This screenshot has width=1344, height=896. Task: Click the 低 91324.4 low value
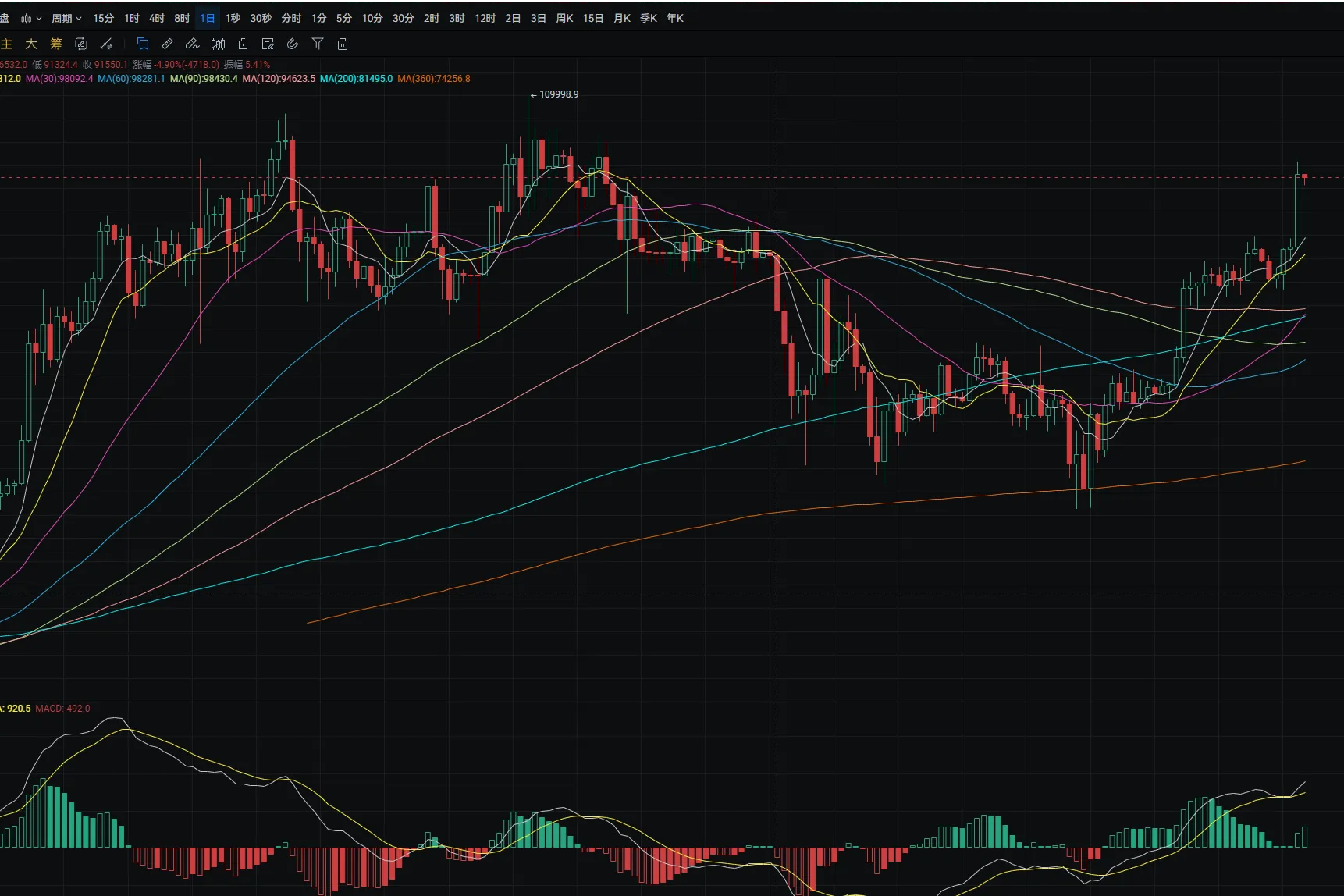55,65
